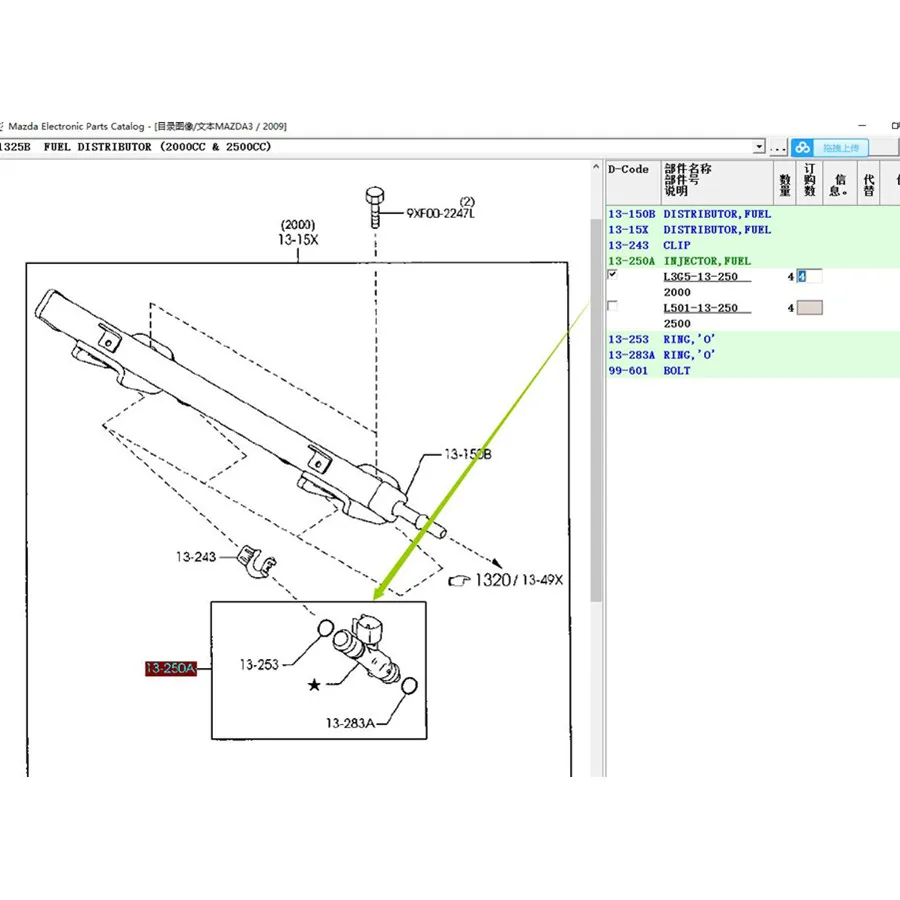Click the D-Code column header
Screen dimensions: 900x900
[x=634, y=182]
